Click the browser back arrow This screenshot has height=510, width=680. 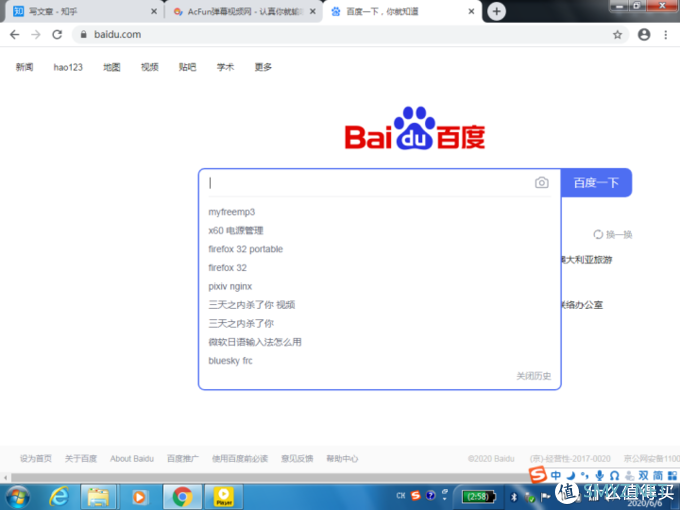tap(15, 35)
